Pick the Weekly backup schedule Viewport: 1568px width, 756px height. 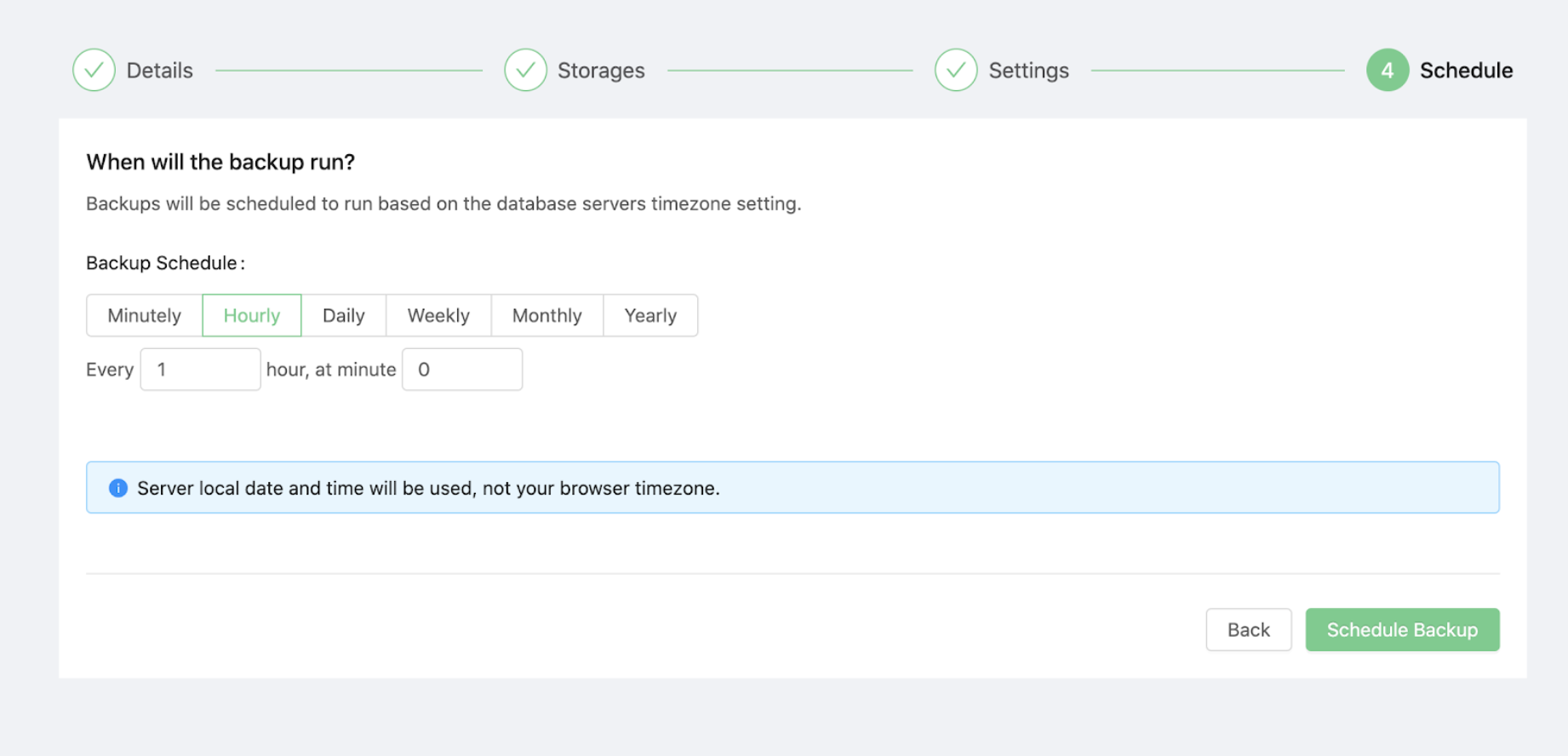[438, 316]
